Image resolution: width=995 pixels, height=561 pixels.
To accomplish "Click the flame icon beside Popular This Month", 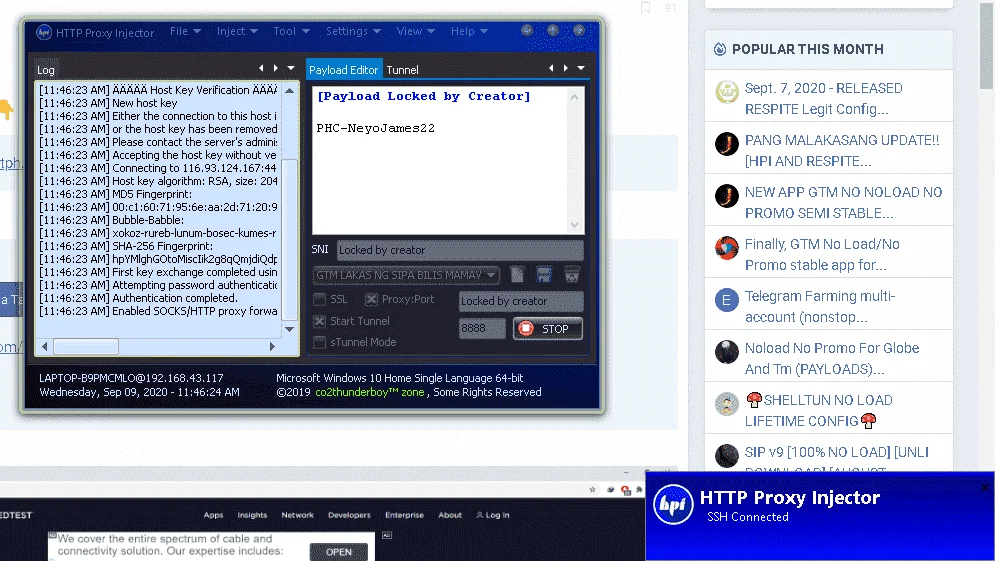I will click(720, 49).
